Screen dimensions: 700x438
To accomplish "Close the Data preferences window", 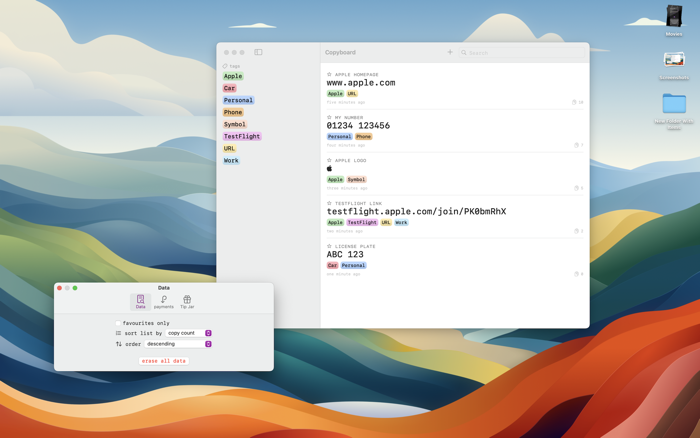I will (59, 288).
